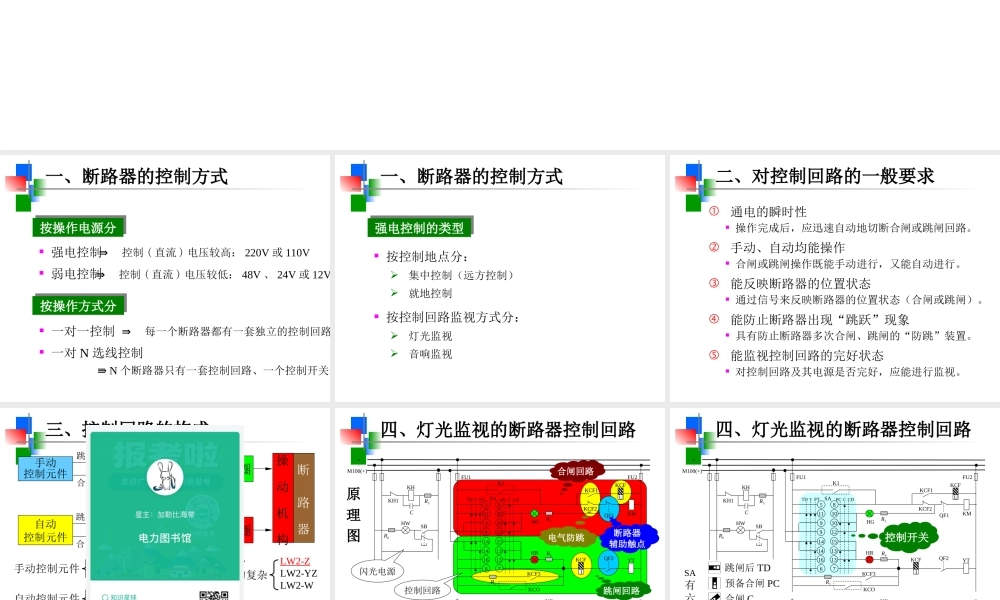The width and height of the screenshot is (1000, 600).
Task: Expand the 按操作电源分 section header
Action: 79,227
